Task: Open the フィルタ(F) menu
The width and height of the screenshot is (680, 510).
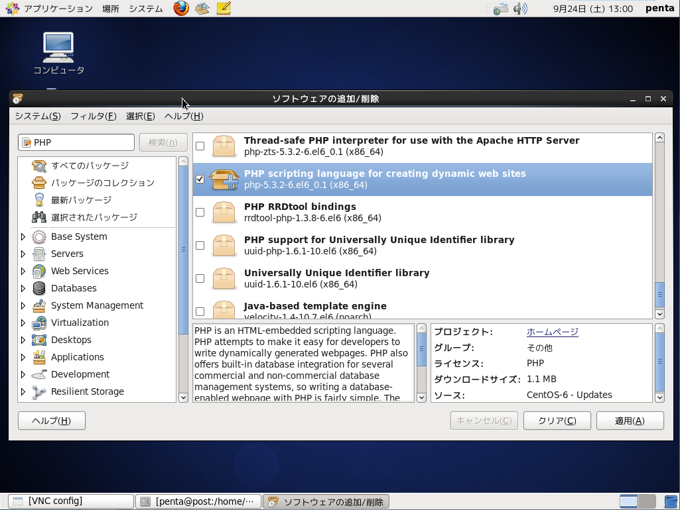Action: [x=93, y=116]
